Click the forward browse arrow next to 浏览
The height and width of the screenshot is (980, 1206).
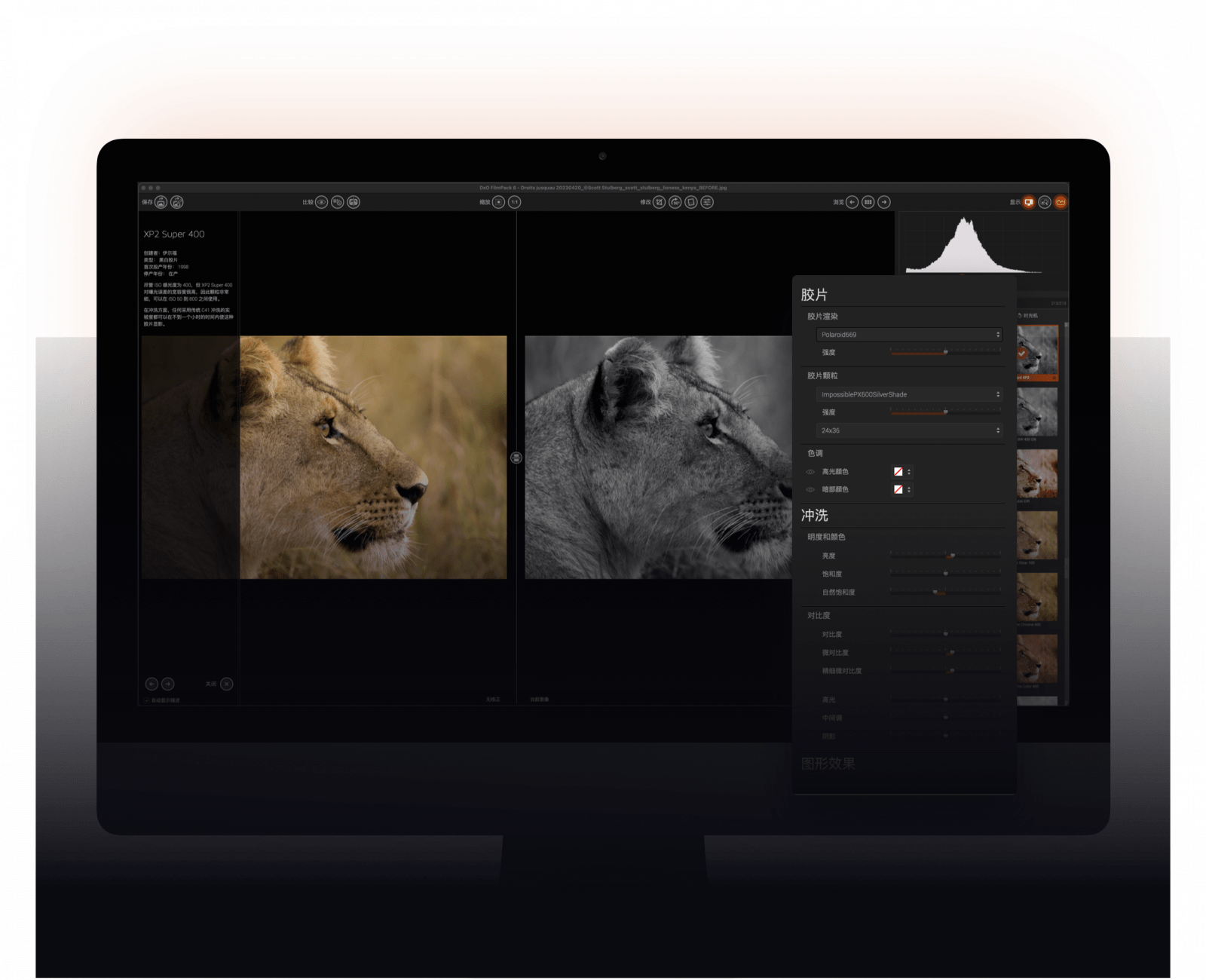(x=883, y=202)
